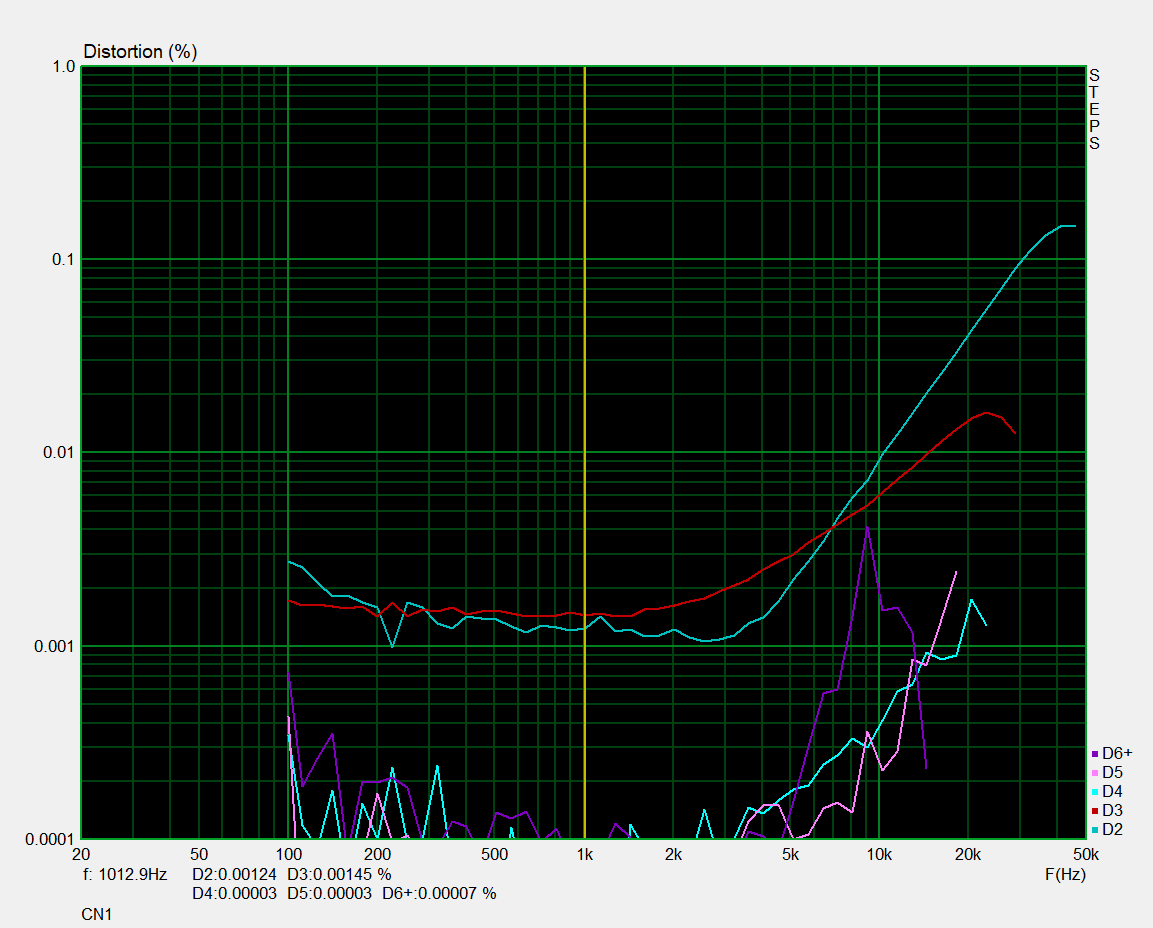Click the 'Distortion (%)' chart title
Screen dimensions: 1153x928
[x=140, y=52]
